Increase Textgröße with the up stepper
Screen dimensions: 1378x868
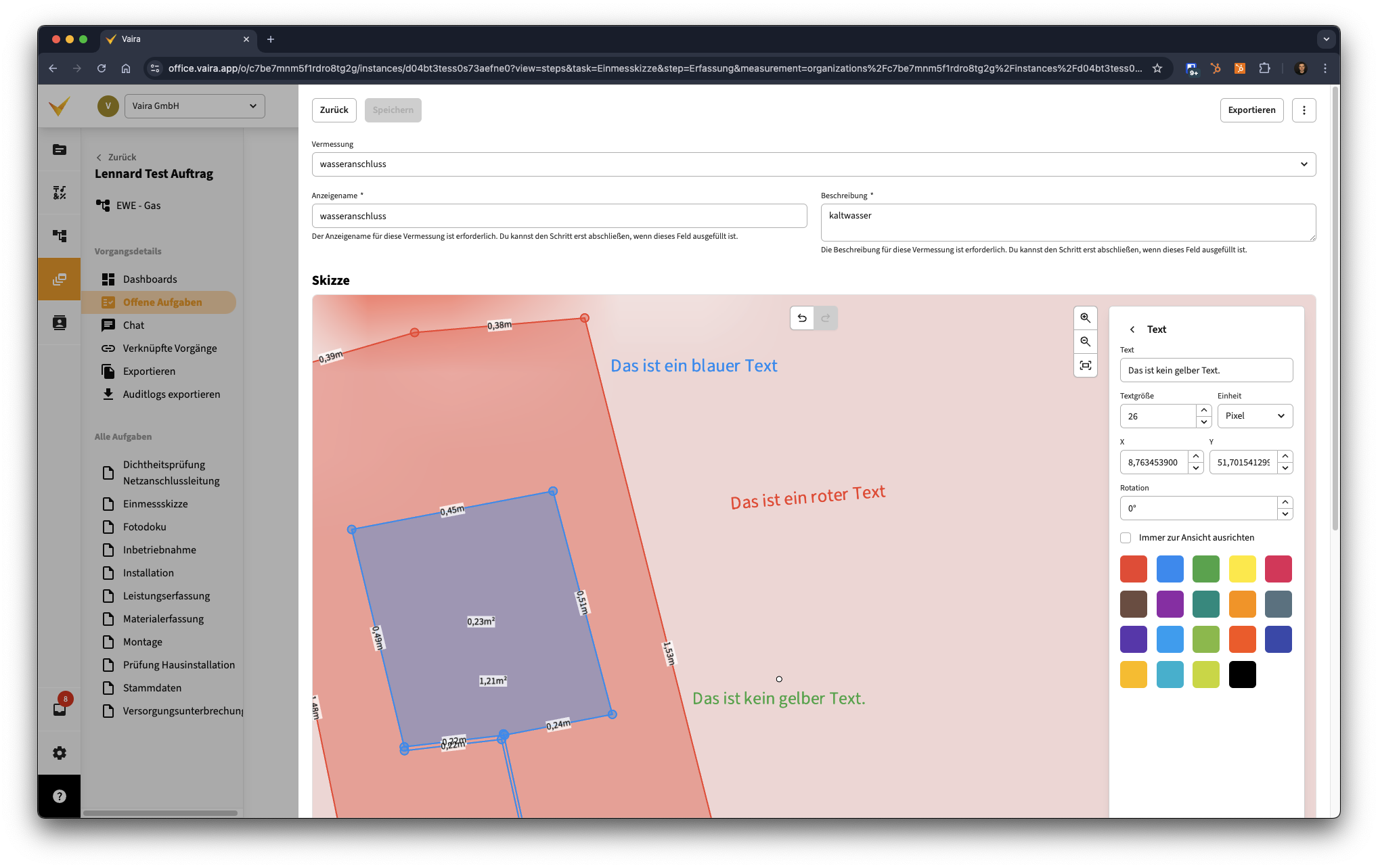pyautogui.click(x=1204, y=411)
